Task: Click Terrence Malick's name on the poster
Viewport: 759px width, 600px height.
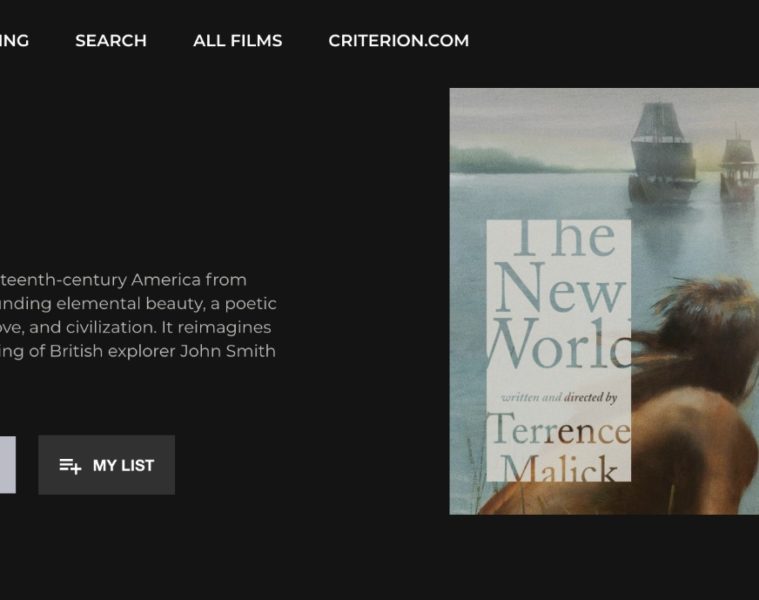Action: 558,448
